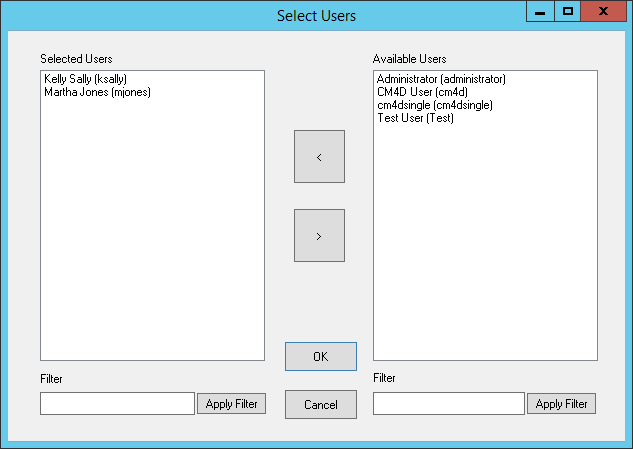This screenshot has width=633, height=449.
Task: Focus the Available Users filter text box
Action: point(448,404)
